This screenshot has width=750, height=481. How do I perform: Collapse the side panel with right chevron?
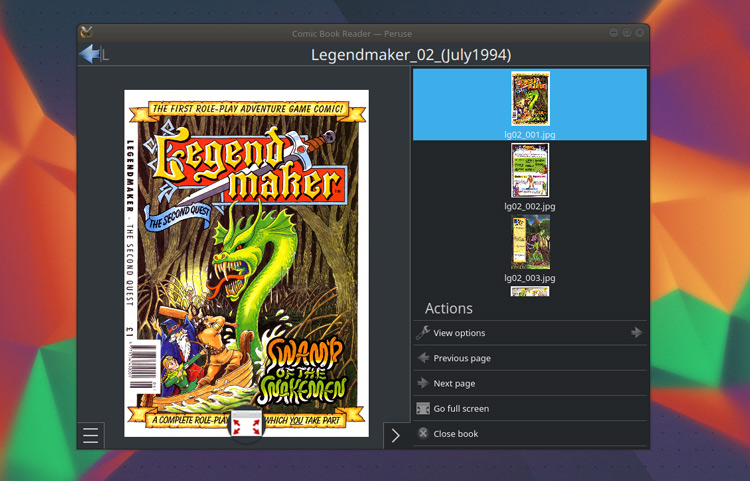point(396,435)
